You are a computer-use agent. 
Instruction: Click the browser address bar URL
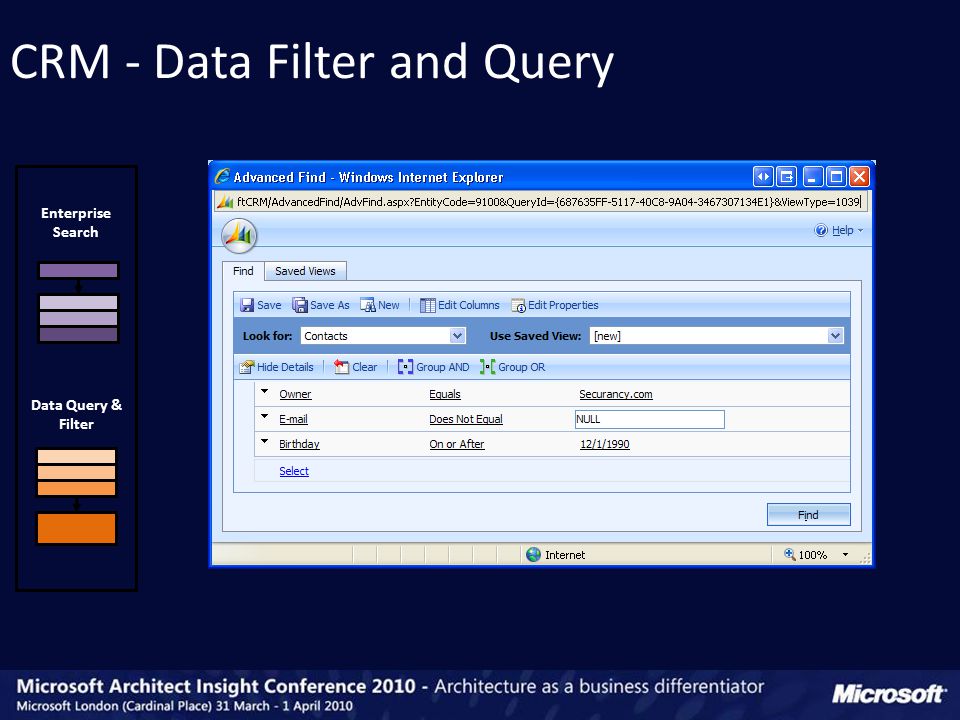(x=548, y=201)
